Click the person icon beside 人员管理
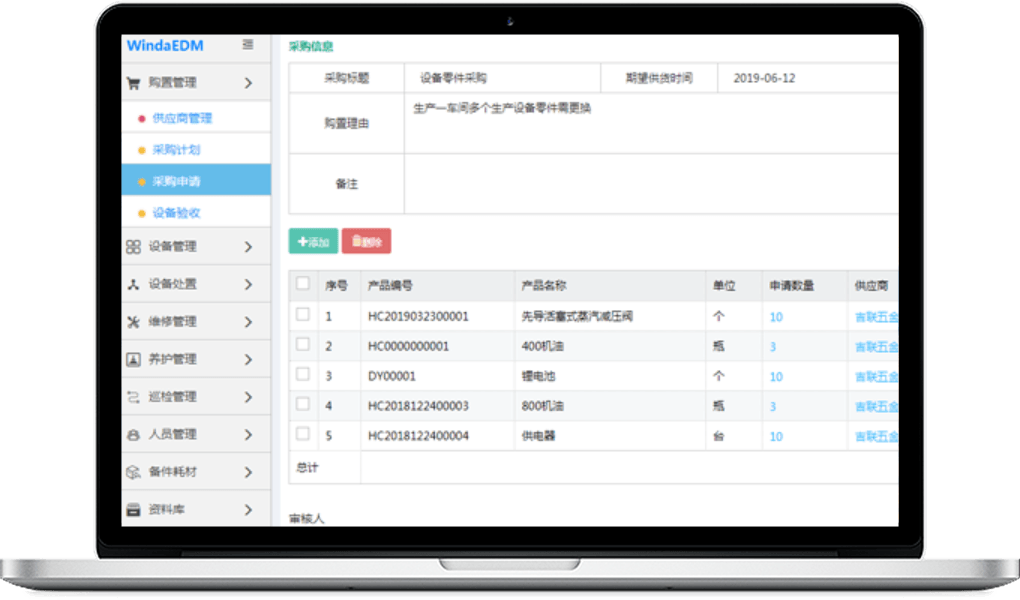The height and width of the screenshot is (600, 1020). click(132, 435)
